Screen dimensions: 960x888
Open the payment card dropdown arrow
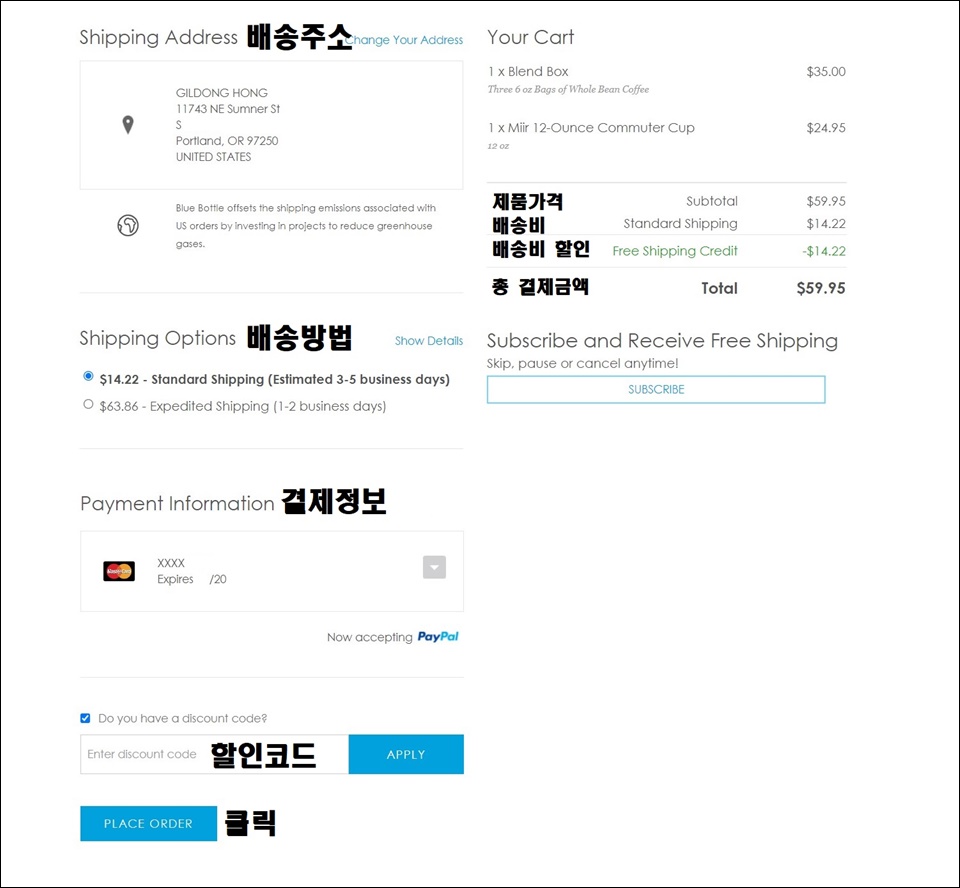[x=434, y=567]
